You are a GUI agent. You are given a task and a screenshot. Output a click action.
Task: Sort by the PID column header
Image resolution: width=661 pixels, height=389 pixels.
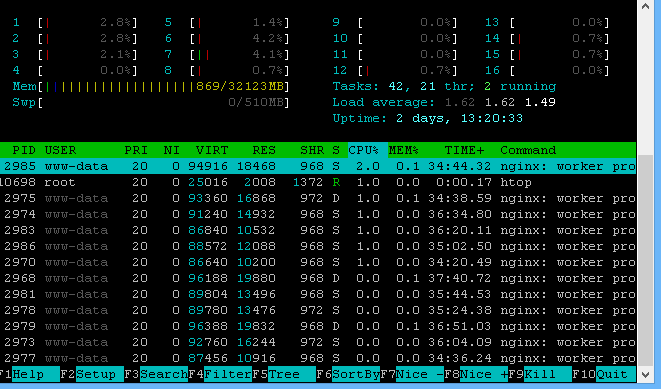click(x=24, y=150)
